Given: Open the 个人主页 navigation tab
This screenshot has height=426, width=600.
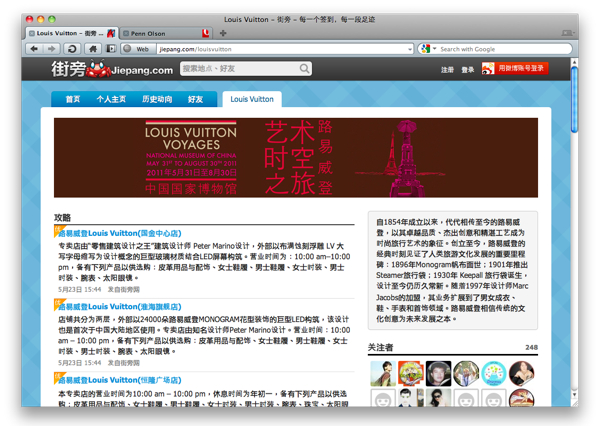Looking at the screenshot, I should [111, 100].
